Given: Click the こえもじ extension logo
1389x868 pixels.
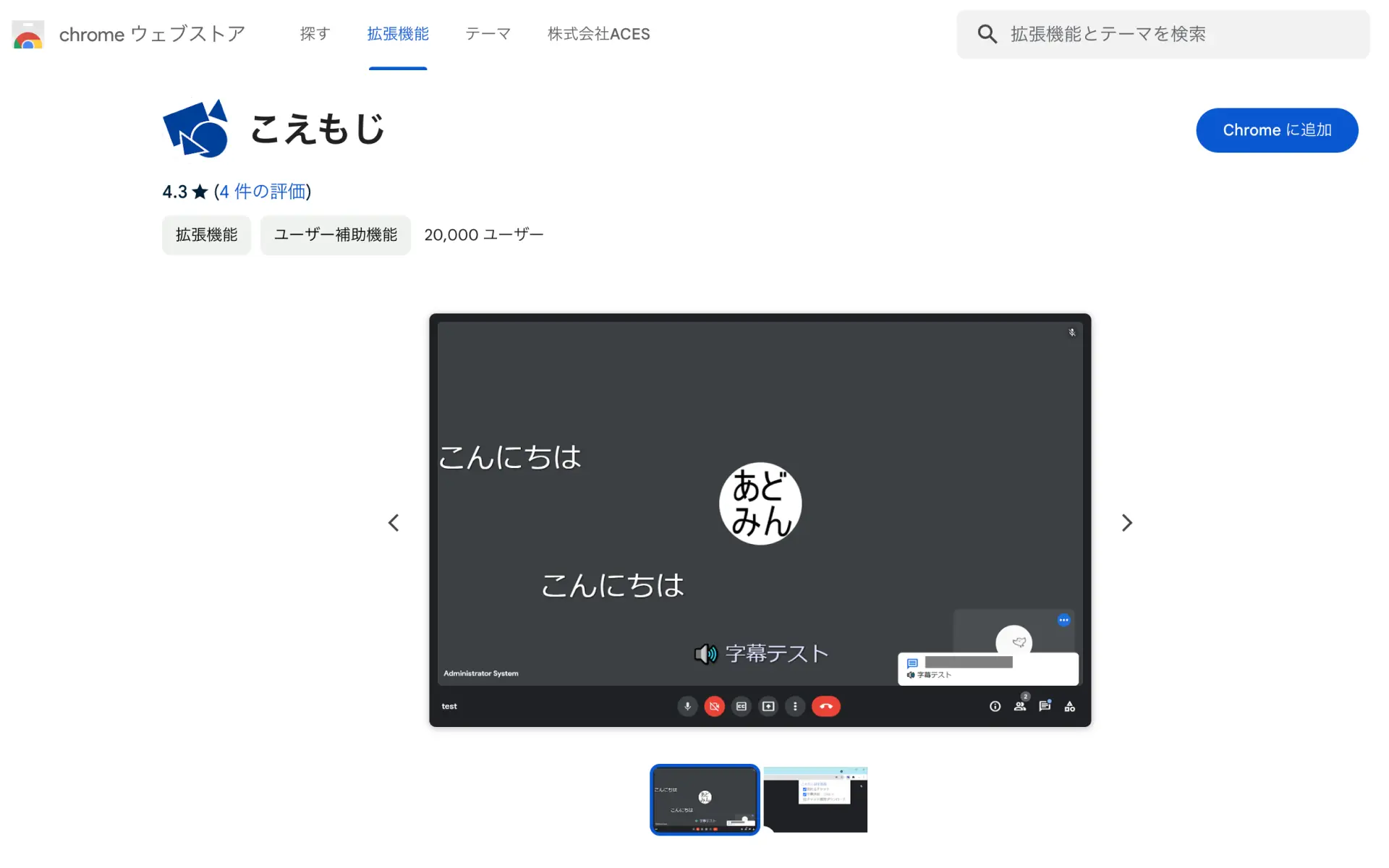Looking at the screenshot, I should [x=196, y=129].
